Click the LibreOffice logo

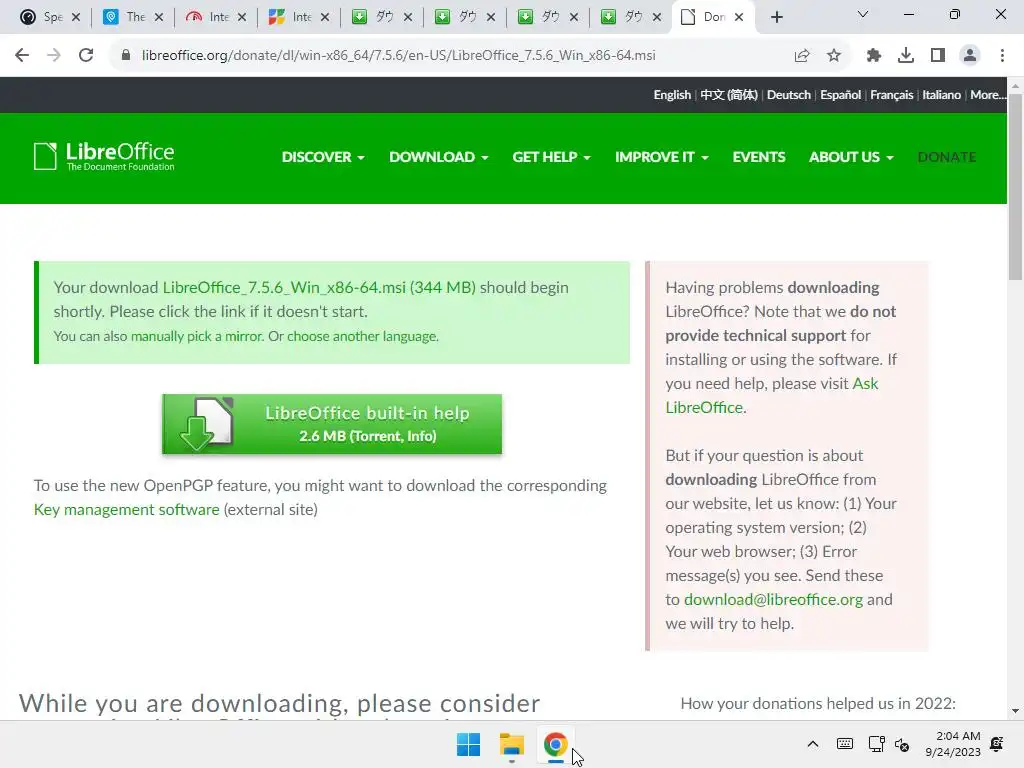(x=104, y=157)
